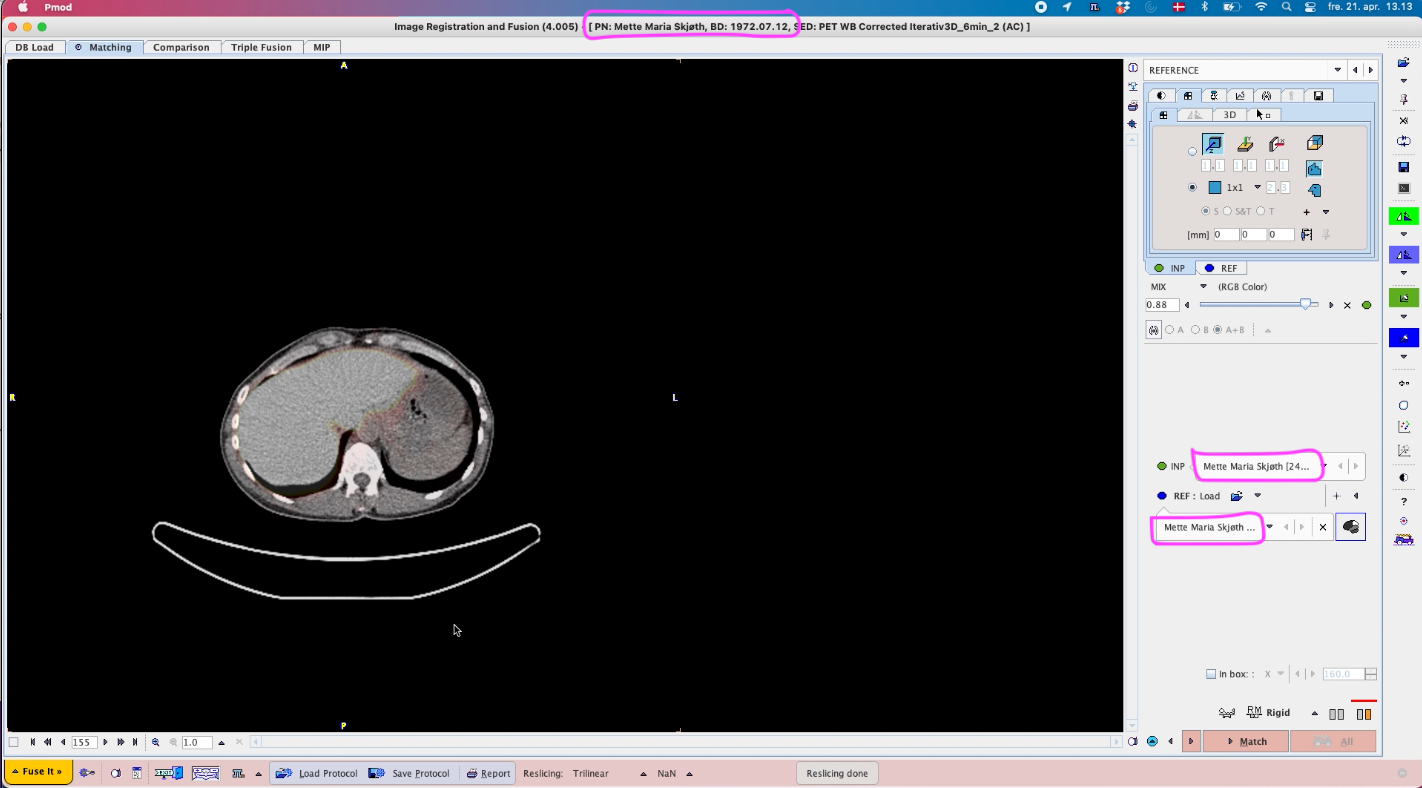Open the help question mark icon
This screenshot has width=1422, height=788.
1403,502
